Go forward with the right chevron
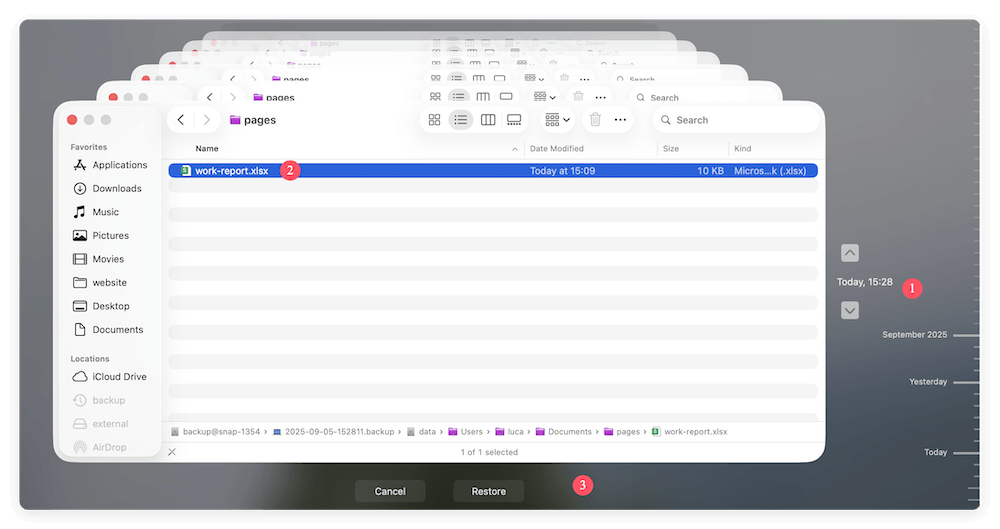1000x529 pixels. click(206, 120)
